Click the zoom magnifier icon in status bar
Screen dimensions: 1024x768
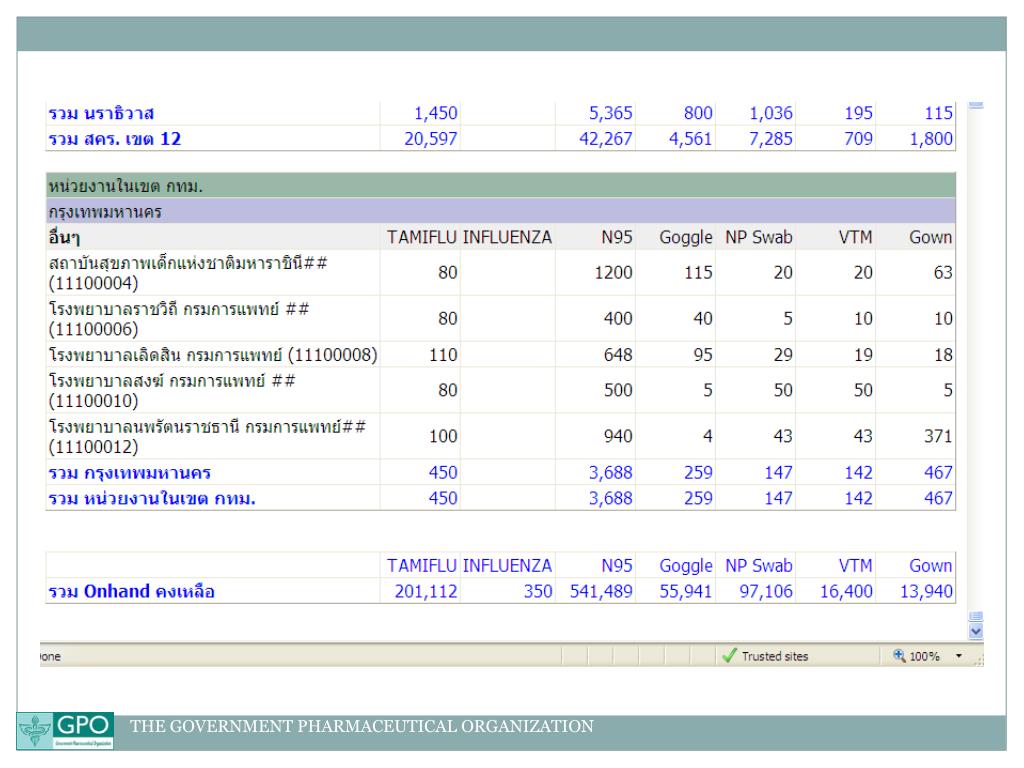coord(899,655)
